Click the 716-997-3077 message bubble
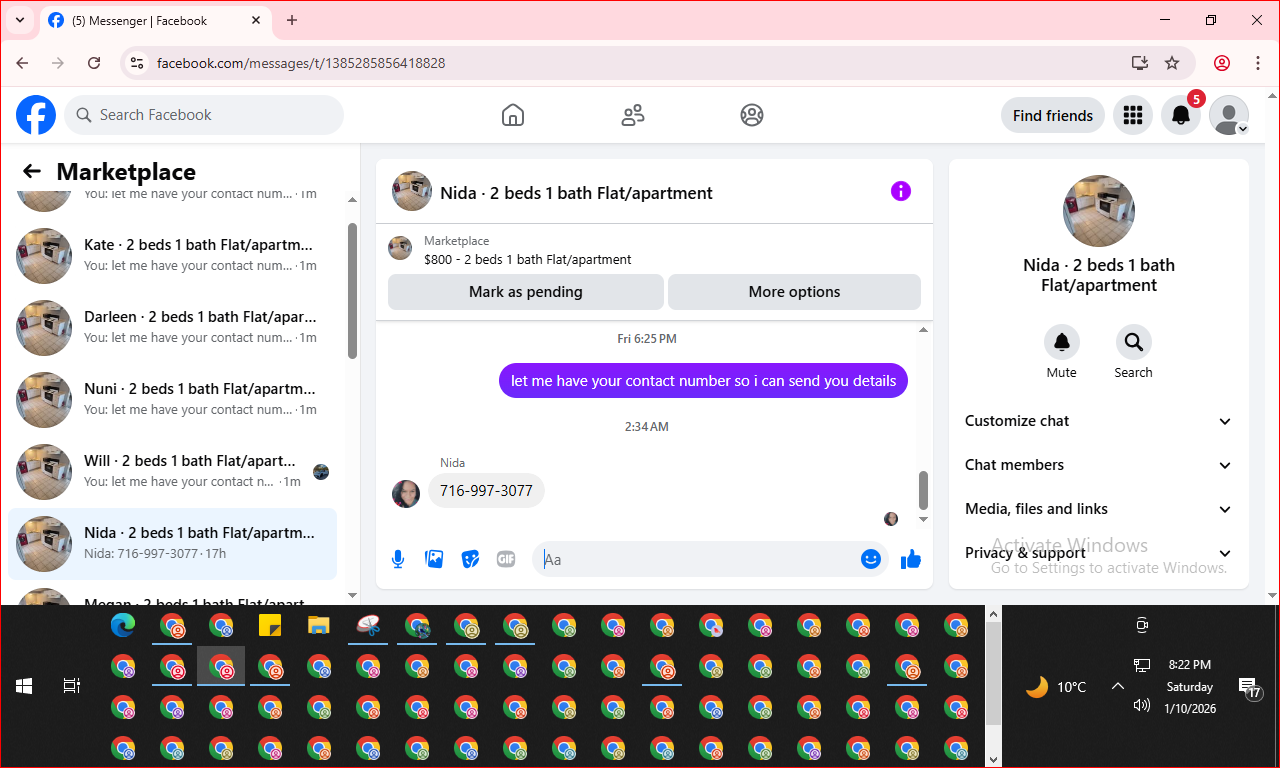 [487, 491]
